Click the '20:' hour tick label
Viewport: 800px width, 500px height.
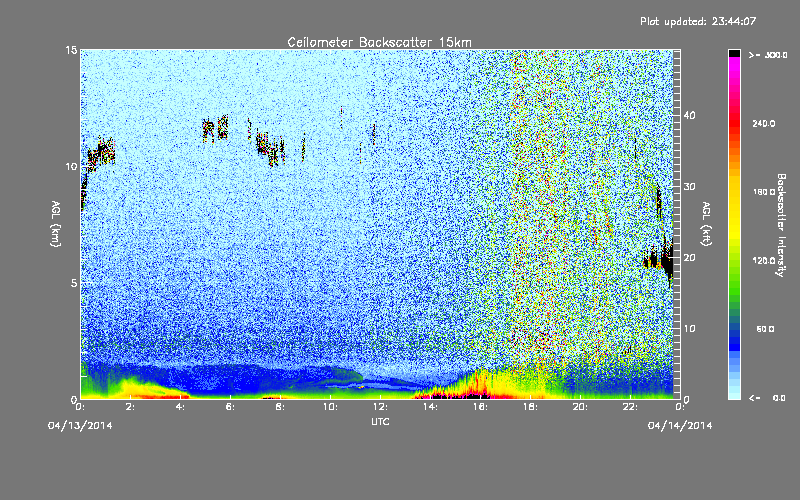click(x=581, y=407)
